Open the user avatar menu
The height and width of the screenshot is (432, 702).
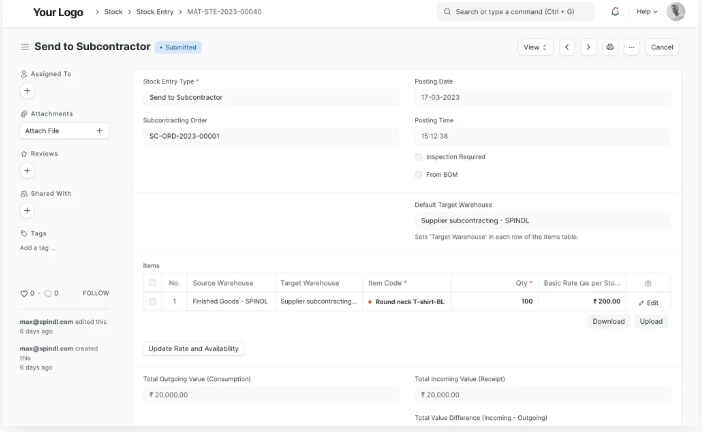click(676, 12)
